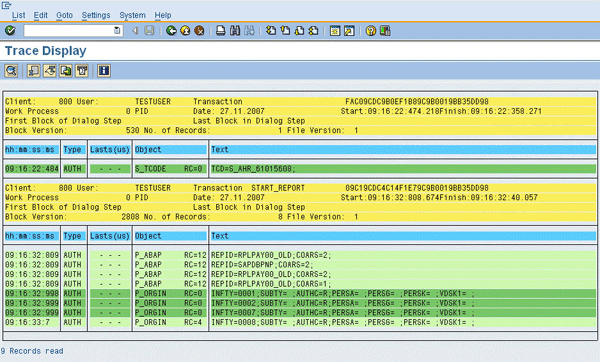
Task: Click the timestamp 09:16:32:998
Action: [32, 294]
